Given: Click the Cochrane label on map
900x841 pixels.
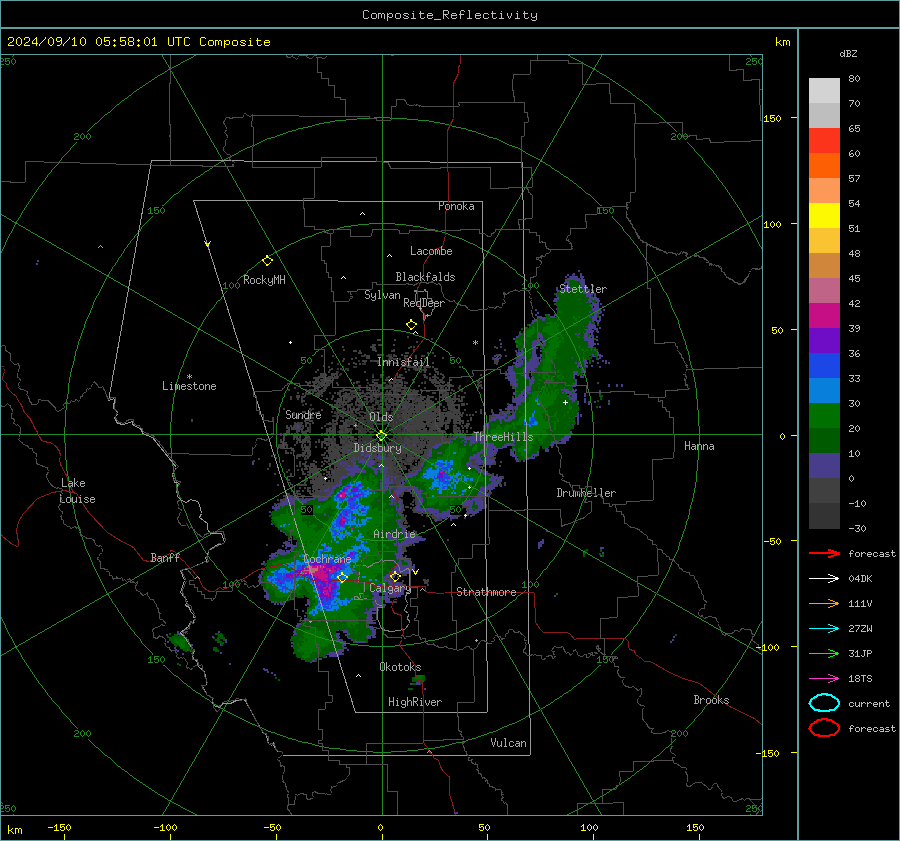Looking at the screenshot, I should [x=327, y=559].
